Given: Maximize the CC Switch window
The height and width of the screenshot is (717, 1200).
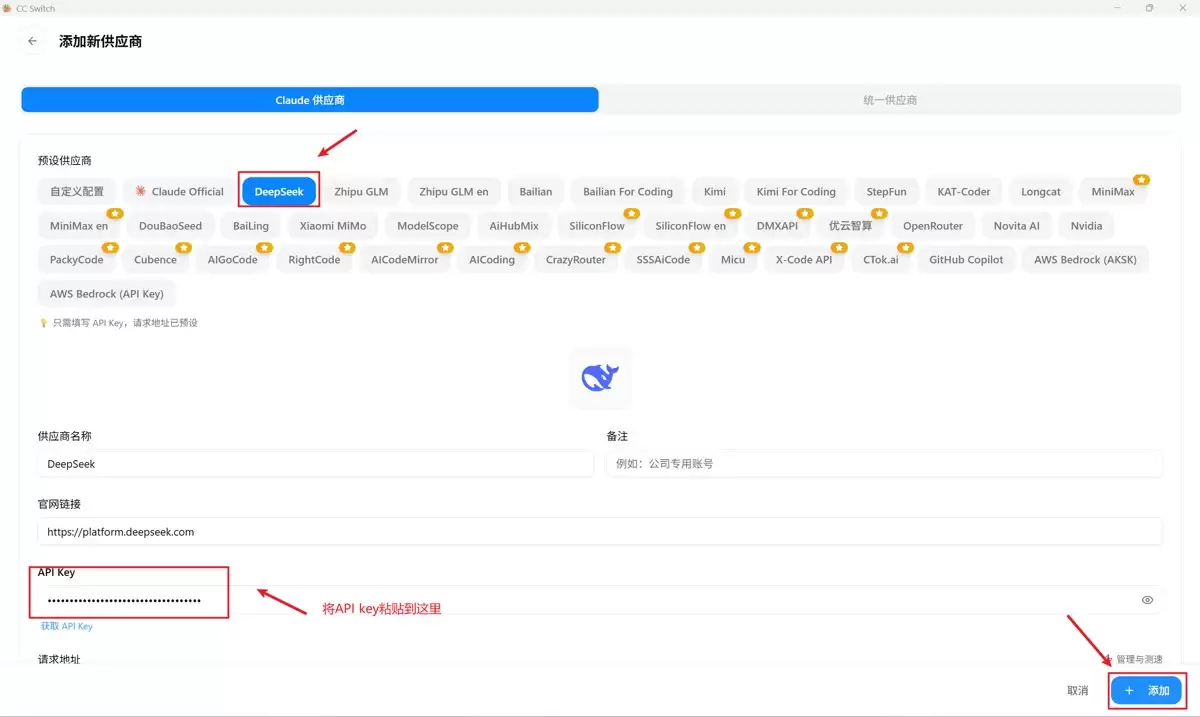Looking at the screenshot, I should tap(1149, 7).
